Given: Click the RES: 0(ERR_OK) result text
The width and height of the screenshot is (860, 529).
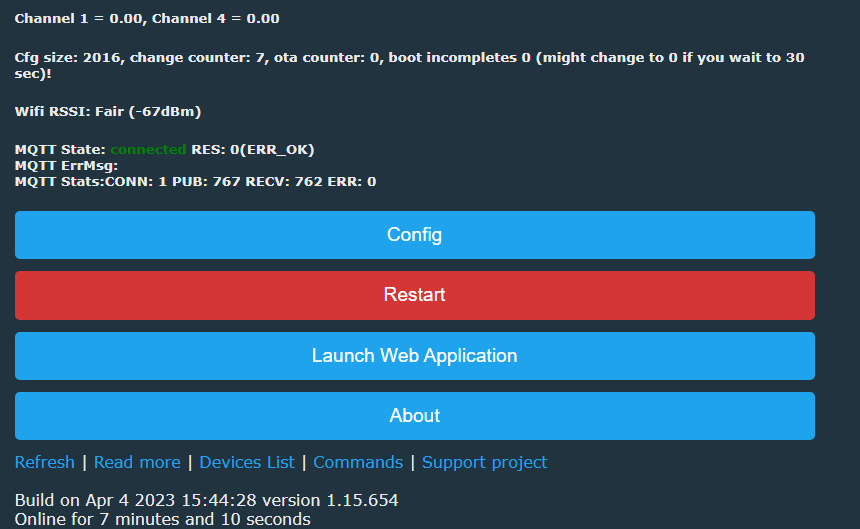Looking at the screenshot, I should pyautogui.click(x=252, y=149).
